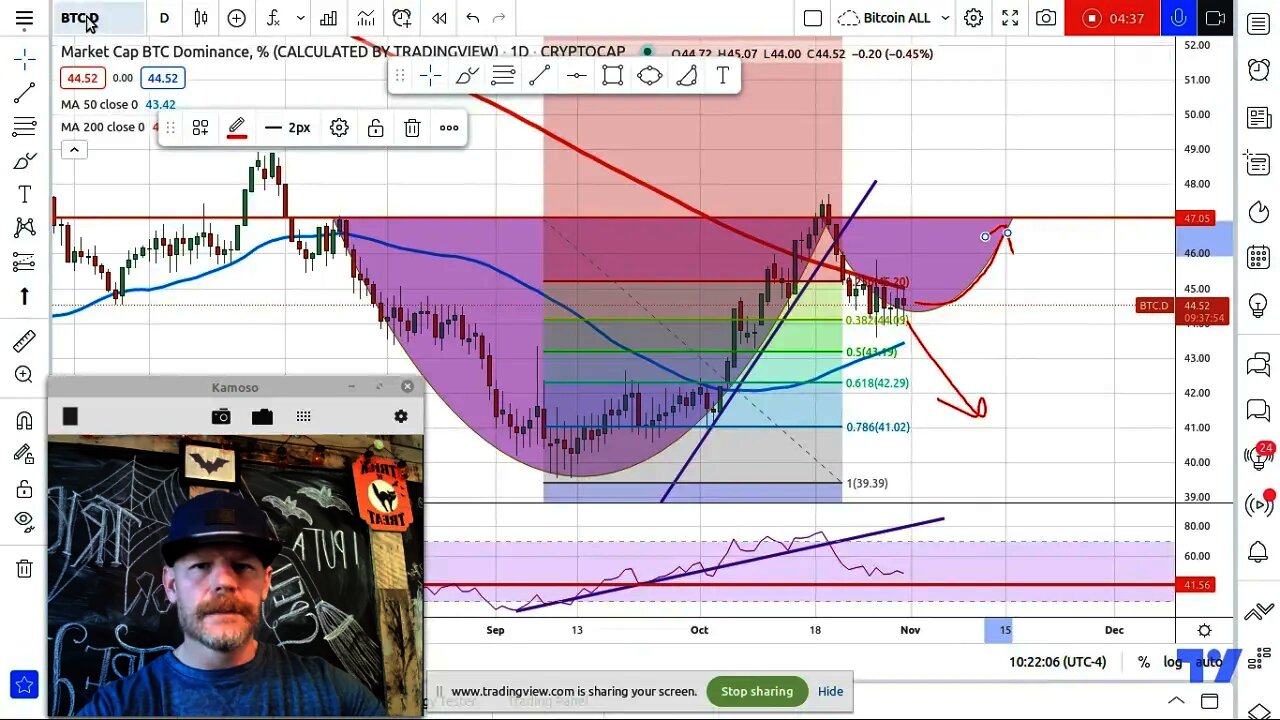Open the TradingView hamburger menu

coord(24,18)
